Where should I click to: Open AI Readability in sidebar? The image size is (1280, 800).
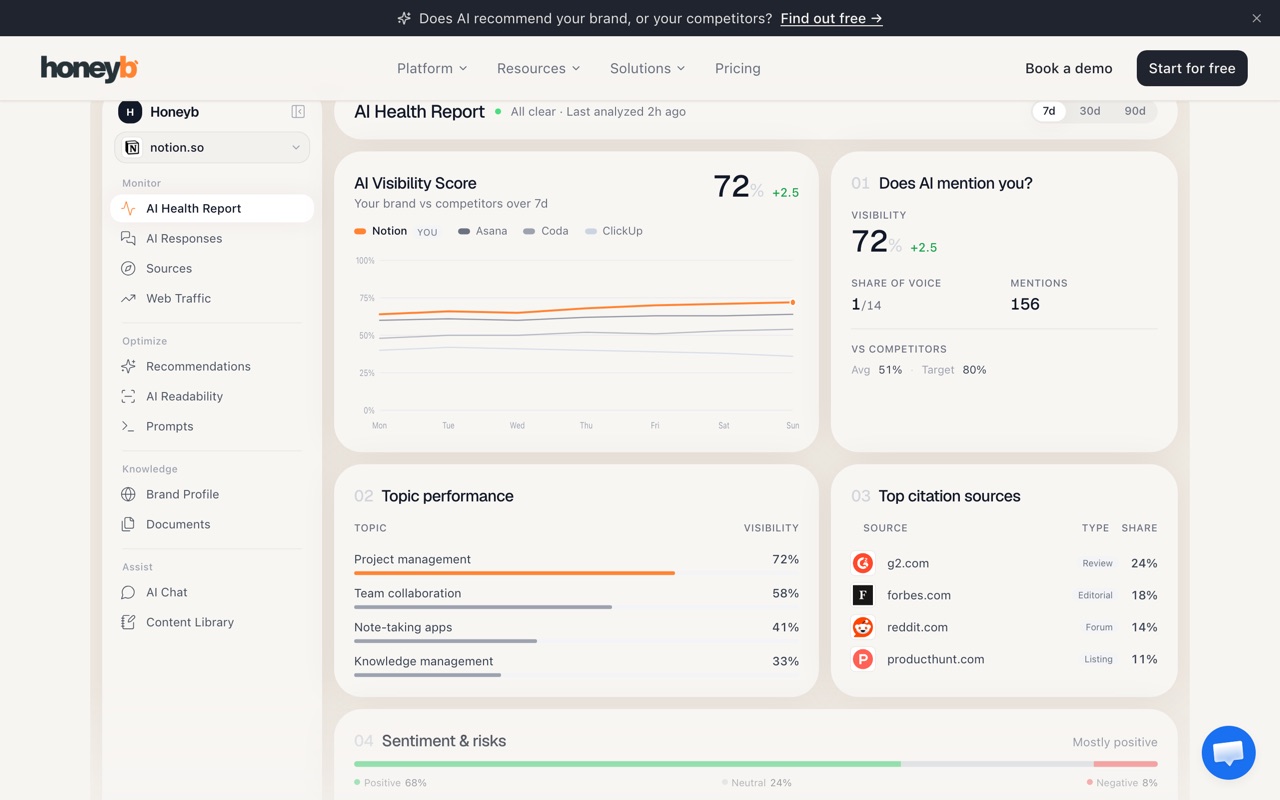coord(212,397)
